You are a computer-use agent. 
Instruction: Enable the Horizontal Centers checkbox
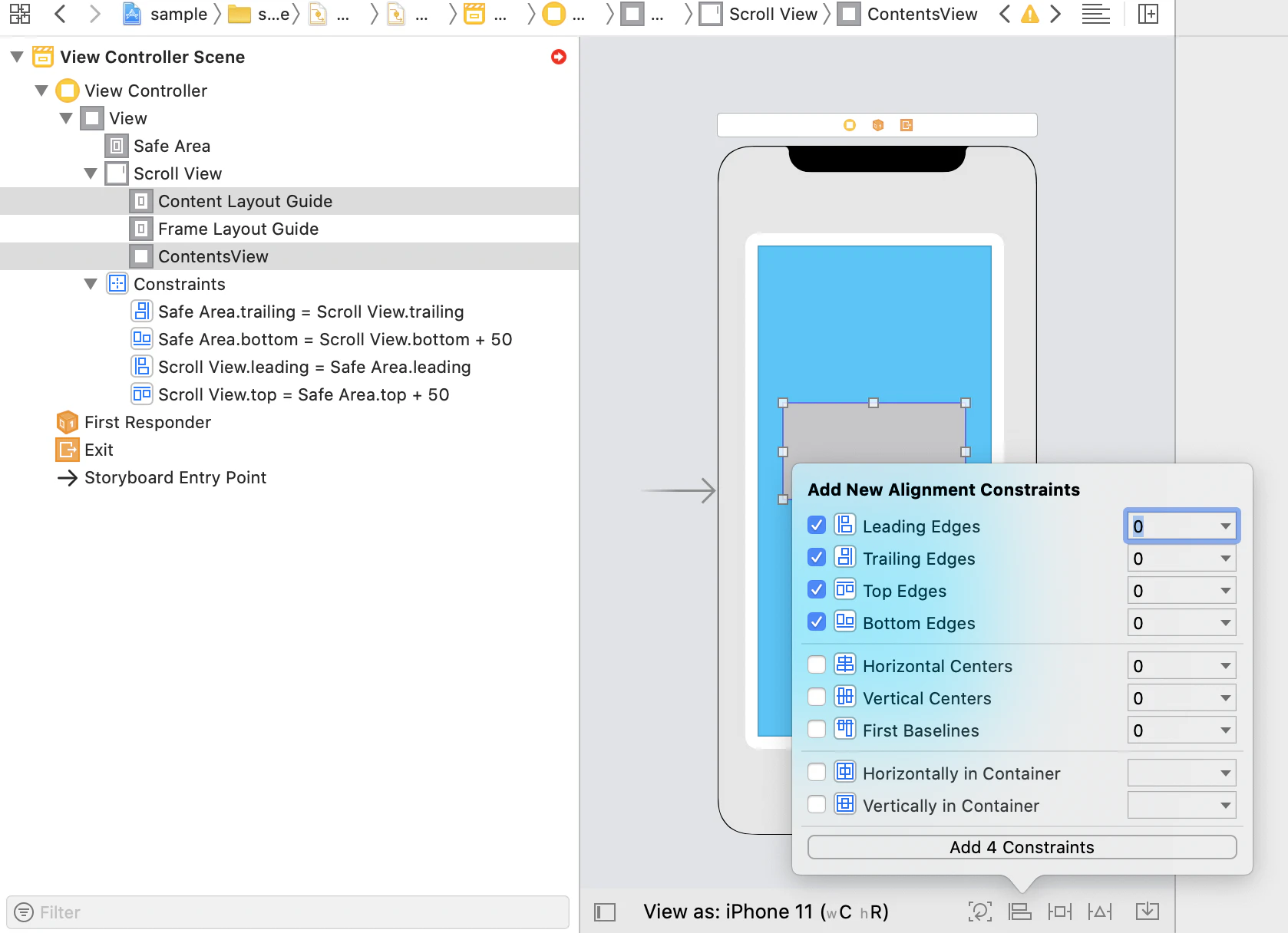click(x=817, y=665)
